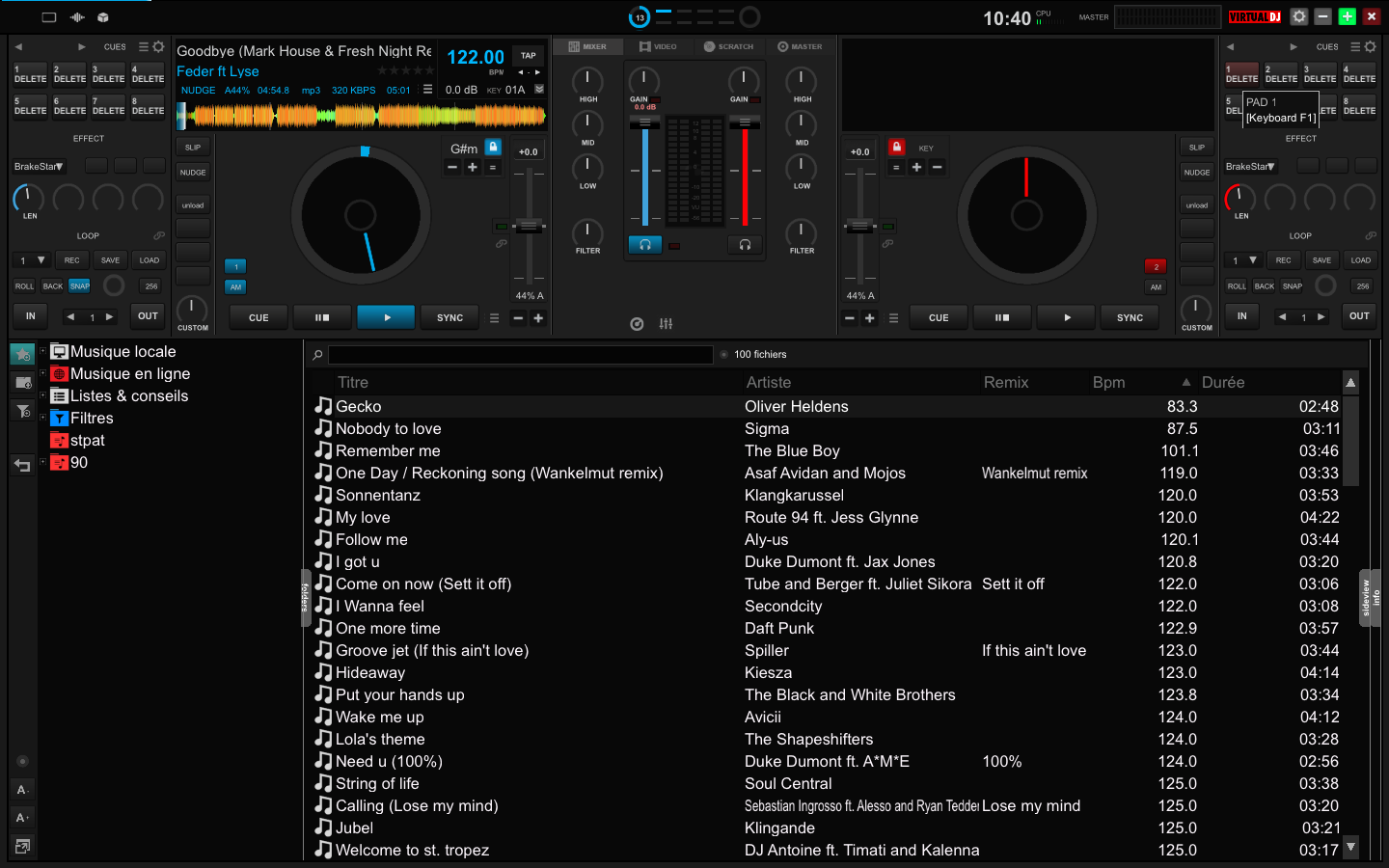The height and width of the screenshot is (868, 1389).
Task: Click the cube icon in top bar
Action: click(103, 17)
